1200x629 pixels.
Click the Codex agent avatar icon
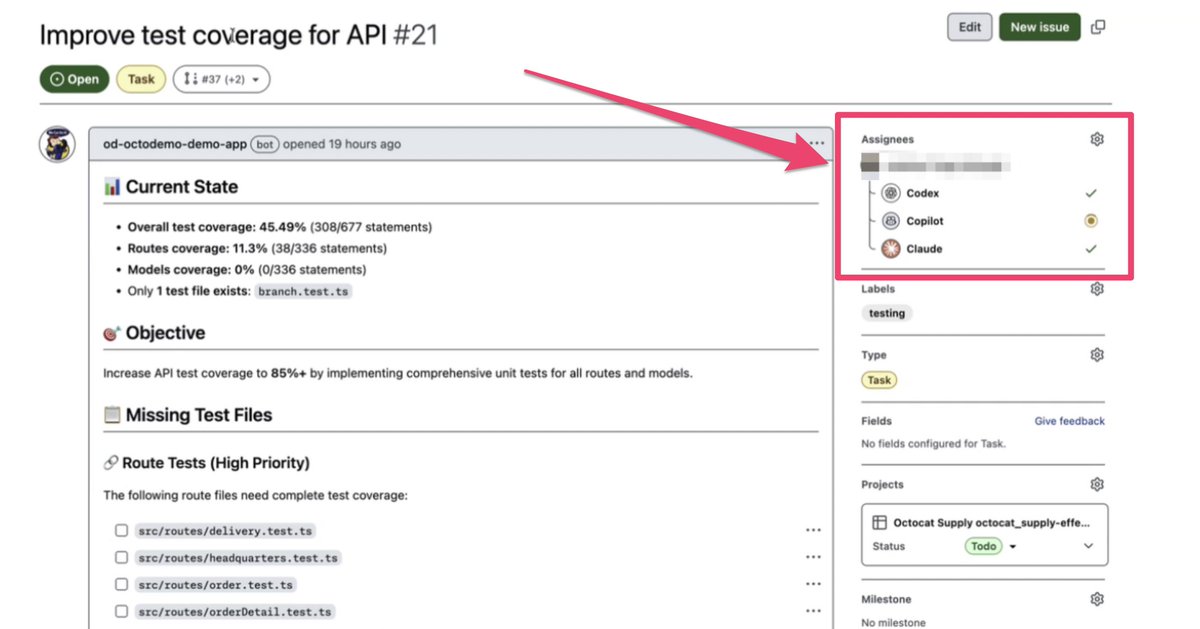[890, 193]
